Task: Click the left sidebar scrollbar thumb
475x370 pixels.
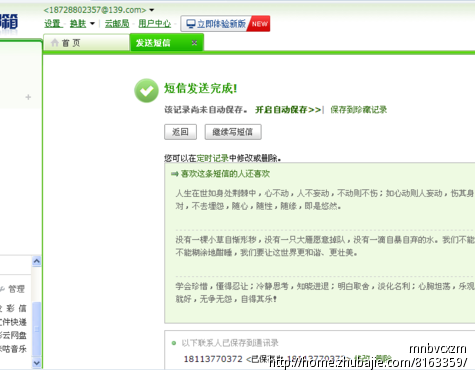Action: (37, 329)
